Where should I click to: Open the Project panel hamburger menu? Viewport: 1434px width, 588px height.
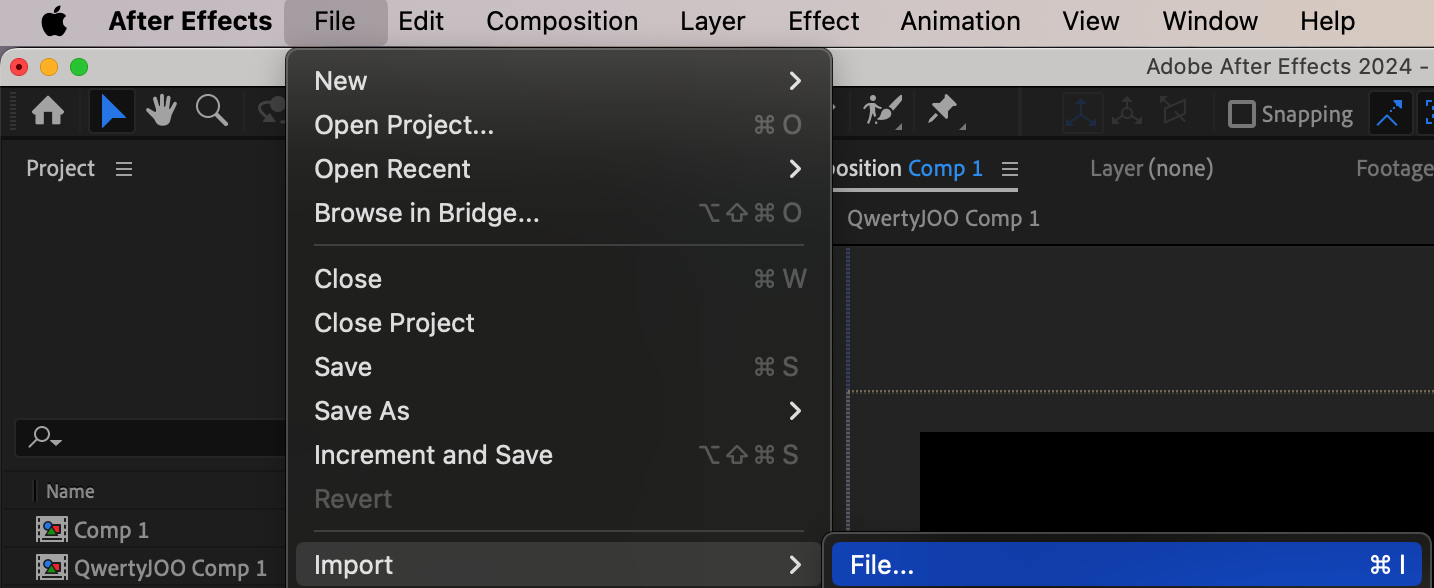[124, 169]
